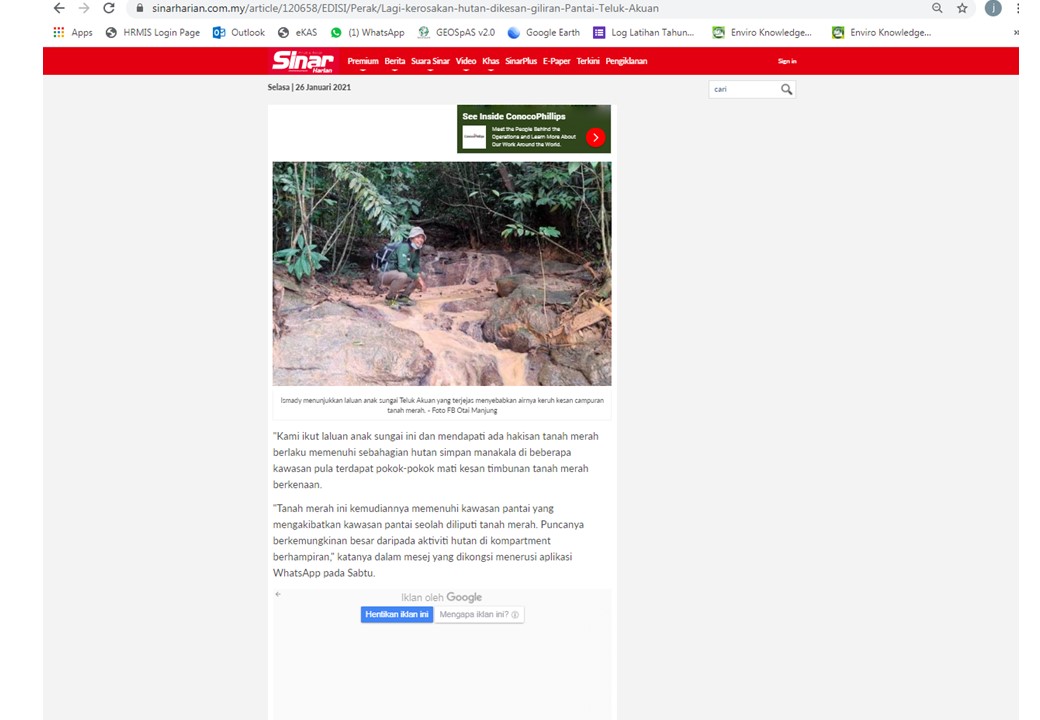Click the date text Selasa | 26 Januari 2021
The height and width of the screenshot is (720, 1040).
309,87
